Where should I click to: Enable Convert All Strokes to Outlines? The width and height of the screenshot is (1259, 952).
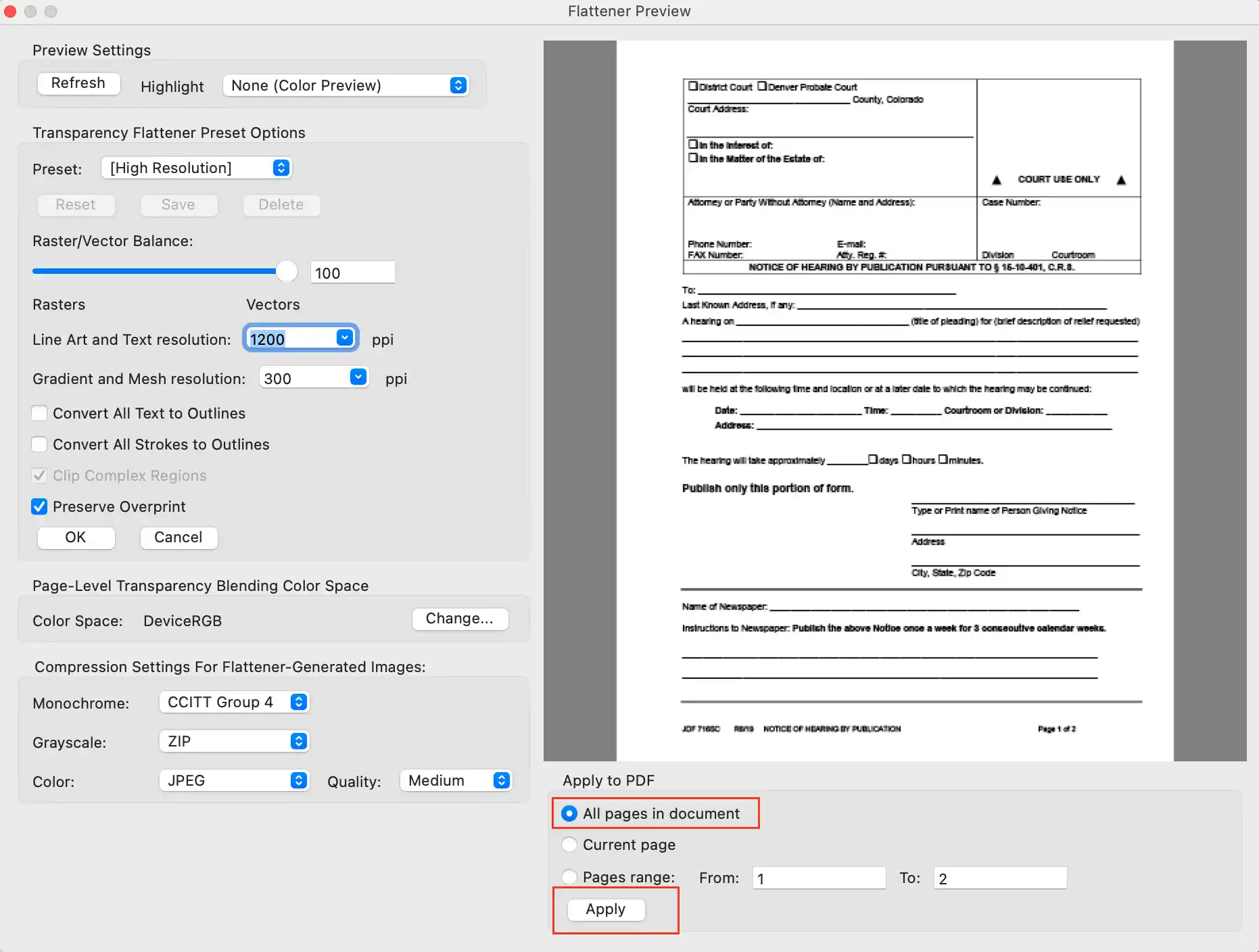[x=39, y=444]
